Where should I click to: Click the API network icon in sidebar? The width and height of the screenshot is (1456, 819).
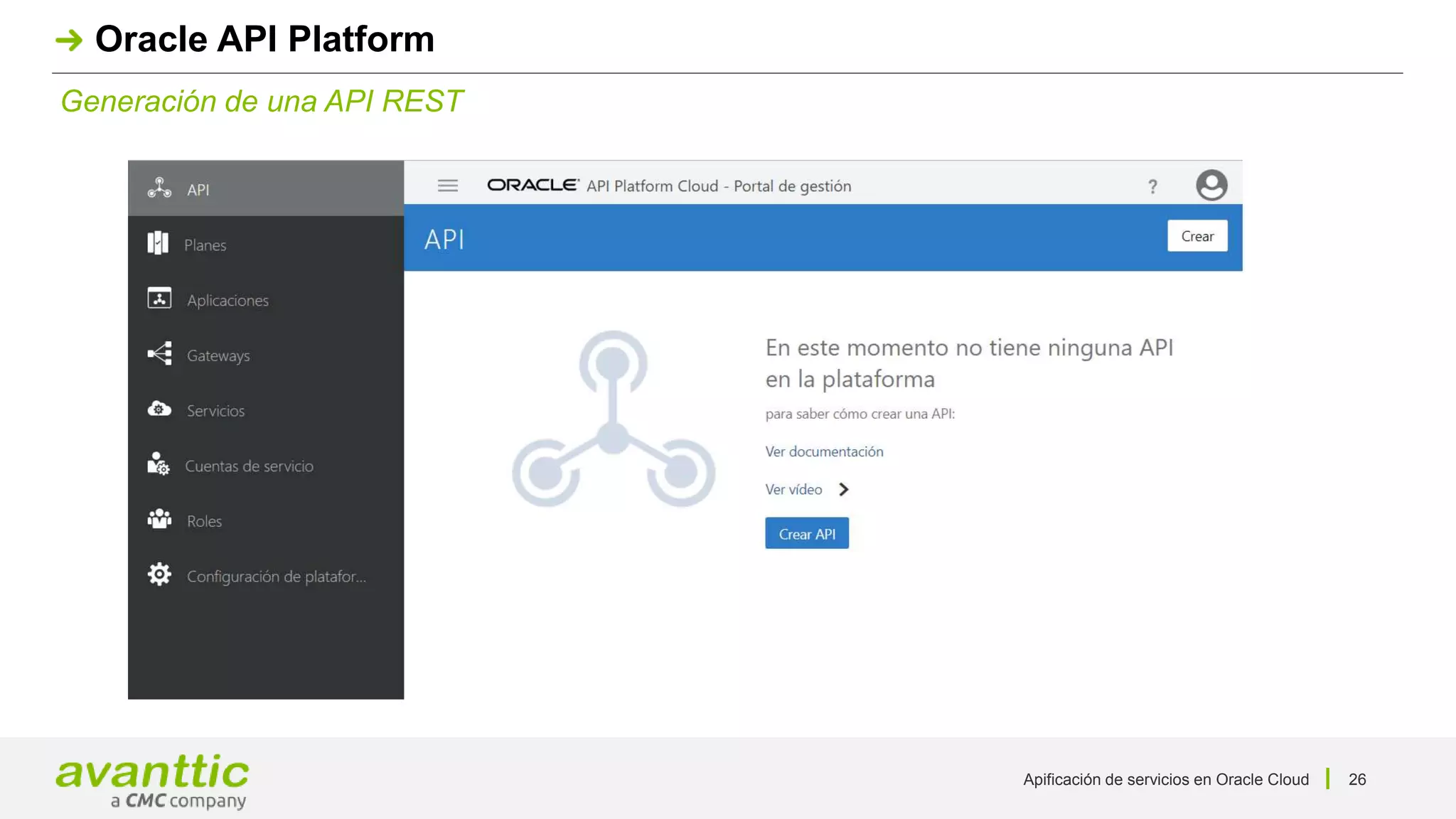[159, 188]
